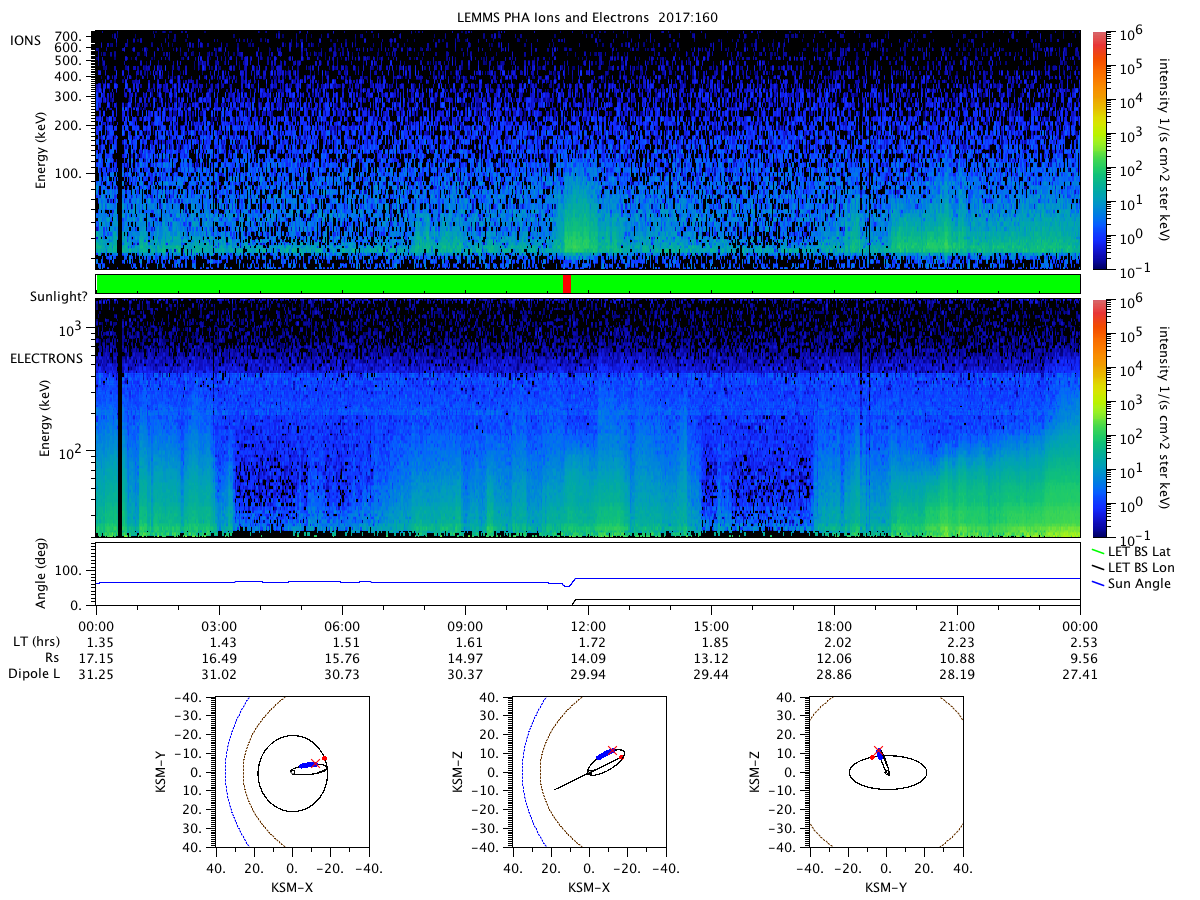Click the black vertical data gap in ions spectrogram

(120, 150)
